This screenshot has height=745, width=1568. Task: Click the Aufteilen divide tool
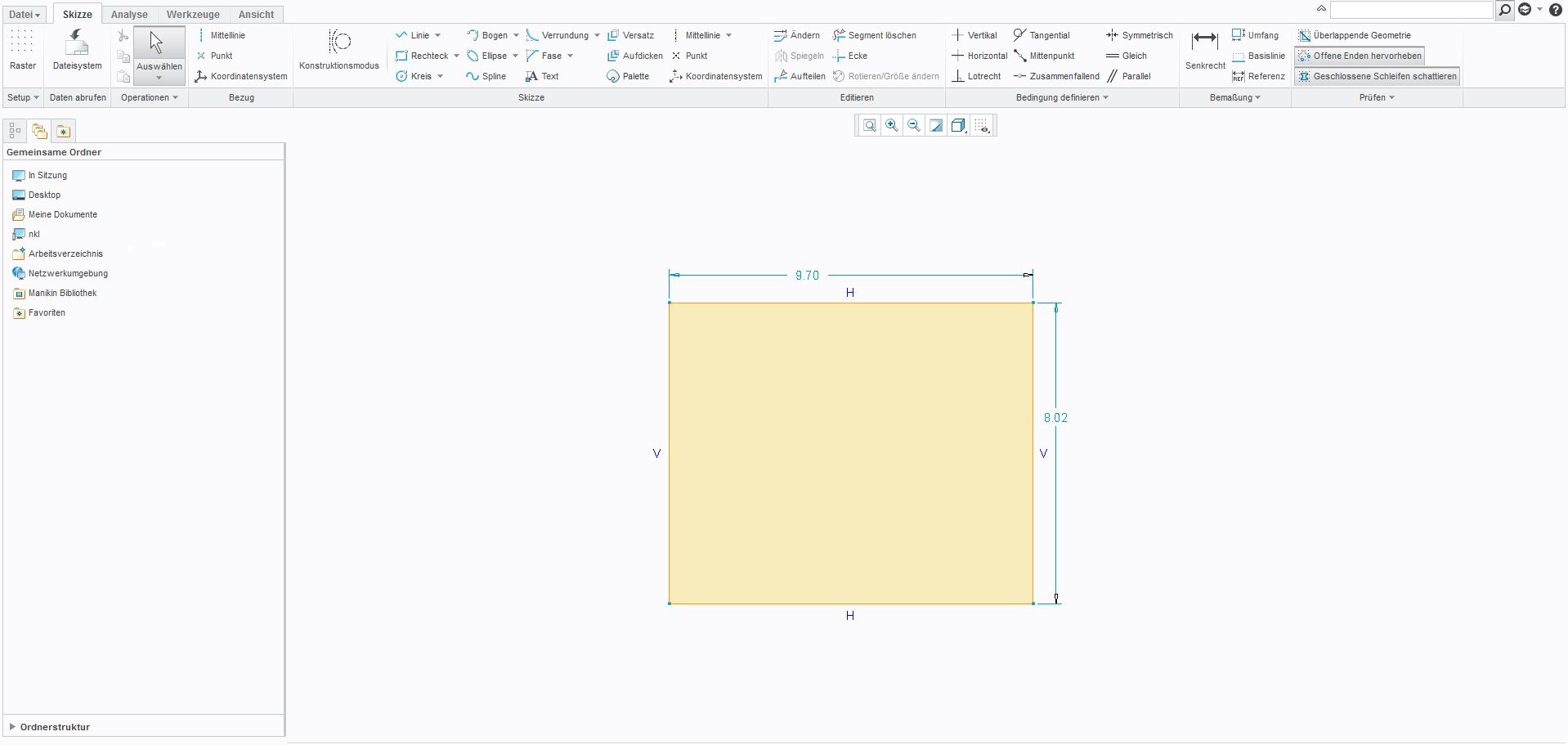click(800, 76)
